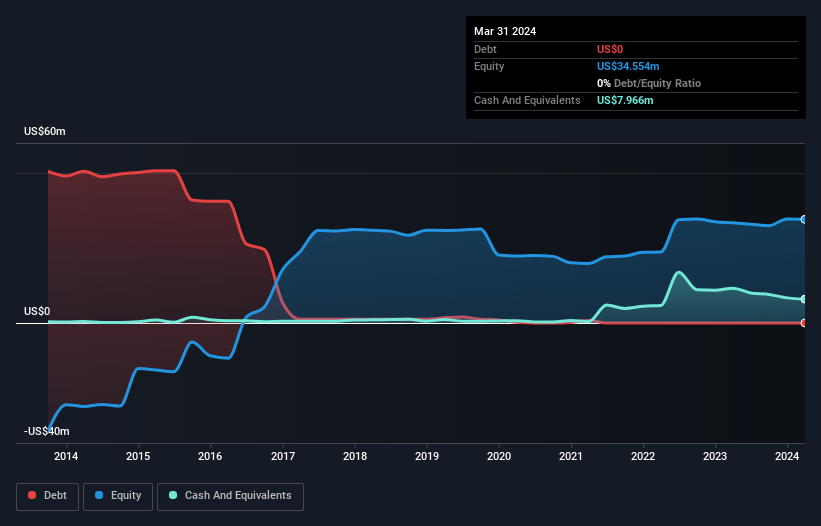This screenshot has height=526, width=821.
Task: Click the 2018 x-axis label
Action: pyautogui.click(x=355, y=456)
